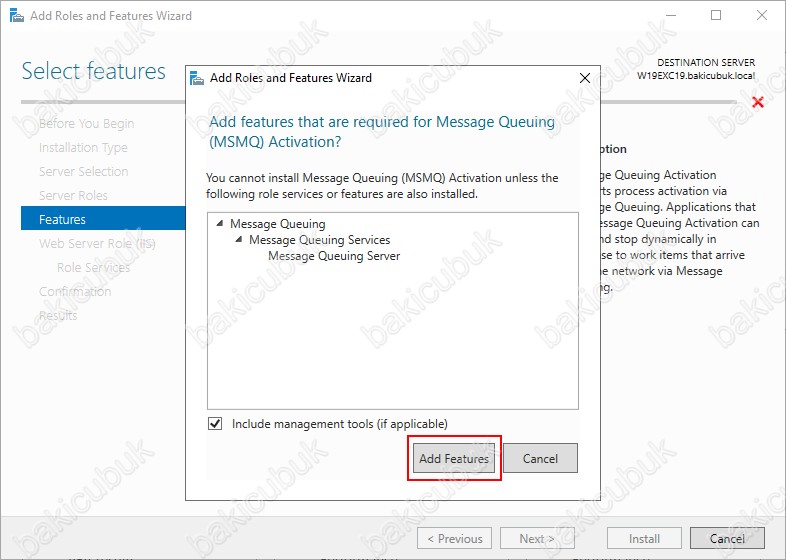Open Server Selection step

click(x=84, y=171)
